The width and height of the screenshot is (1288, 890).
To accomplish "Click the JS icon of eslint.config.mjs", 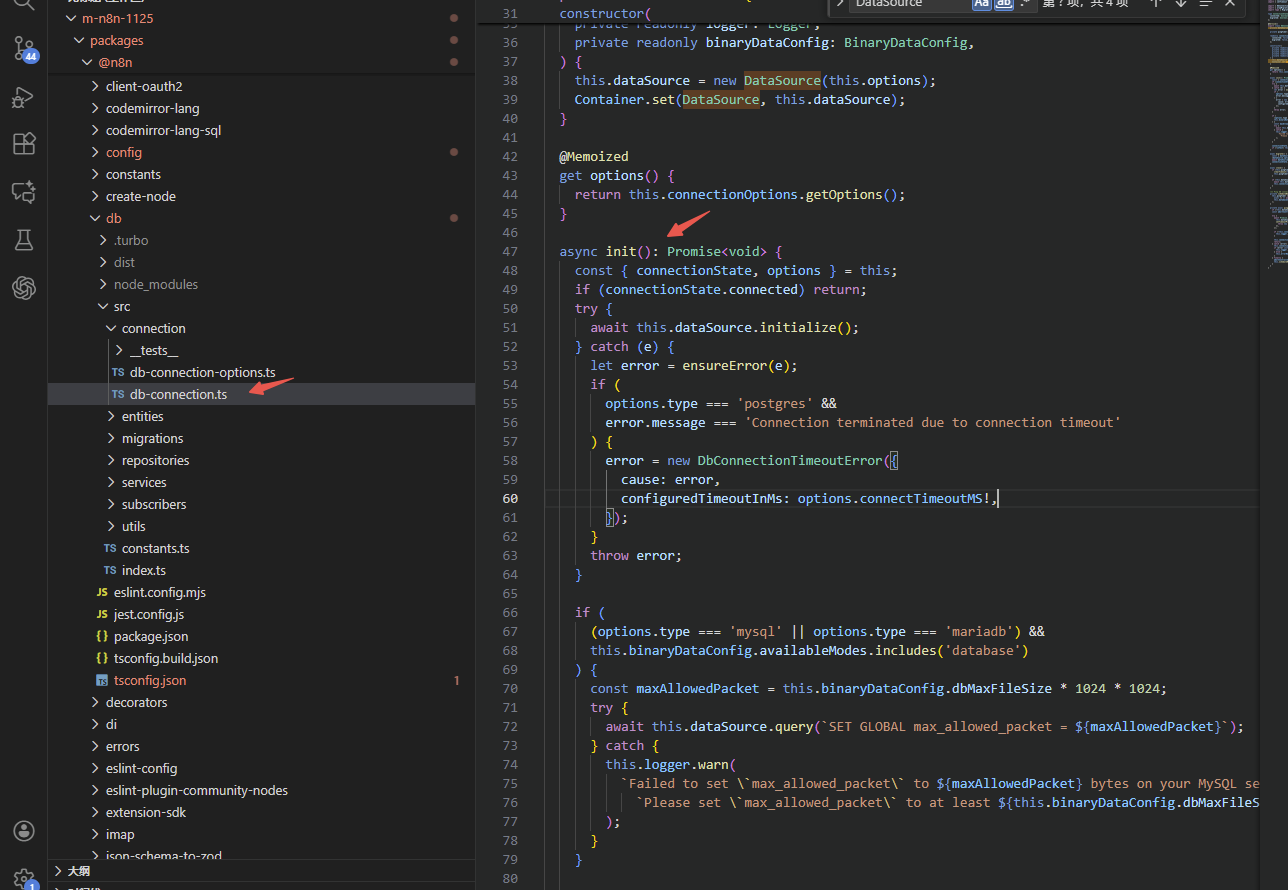I will 102,592.
